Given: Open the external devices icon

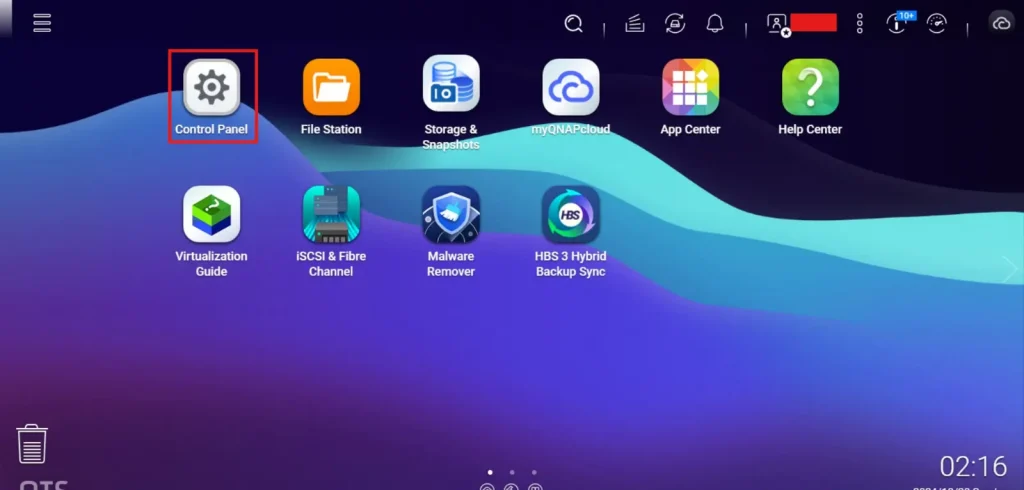Looking at the screenshot, I should pos(675,24).
